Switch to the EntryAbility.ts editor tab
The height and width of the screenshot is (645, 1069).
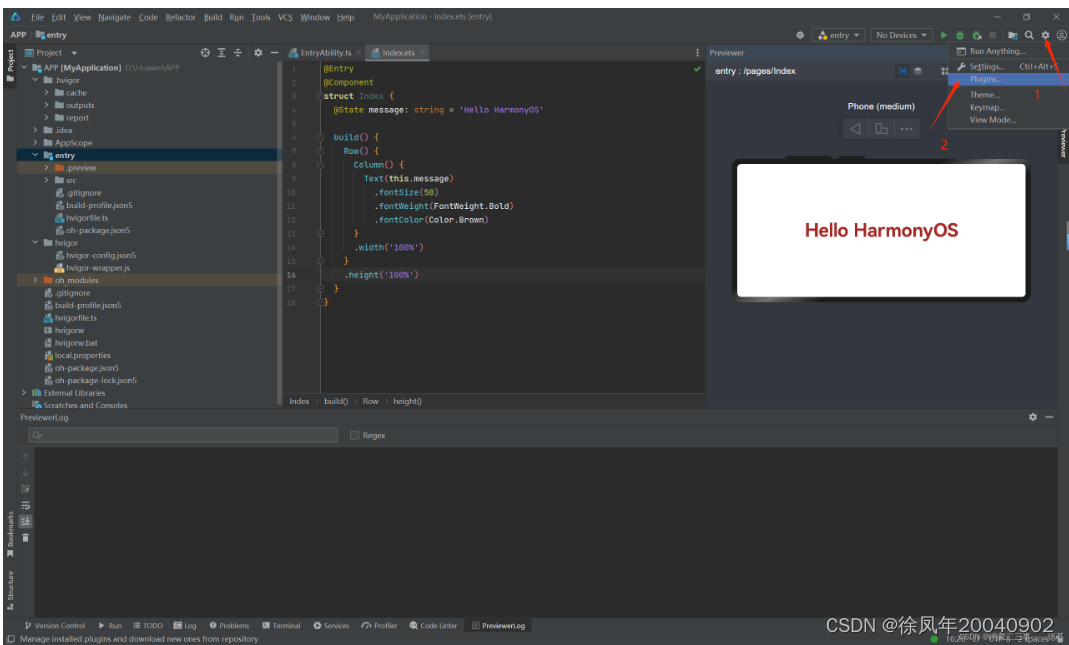coord(325,52)
